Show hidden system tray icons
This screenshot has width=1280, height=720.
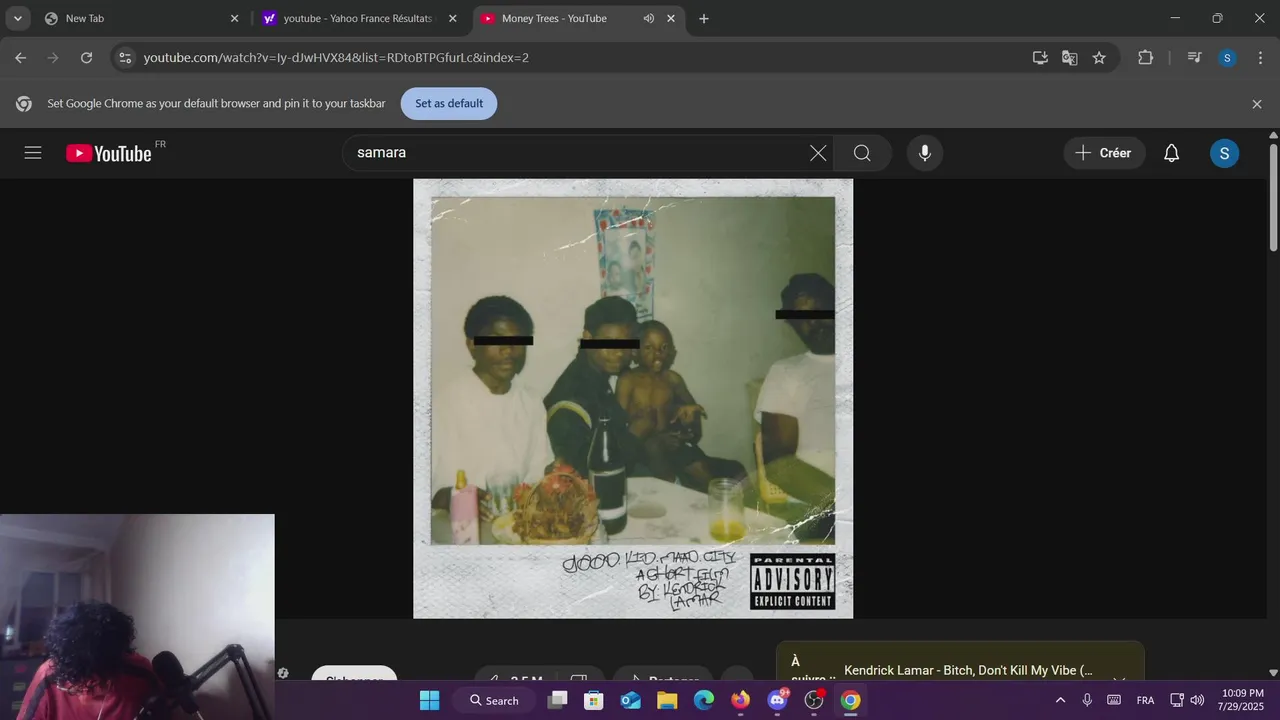click(x=1060, y=700)
